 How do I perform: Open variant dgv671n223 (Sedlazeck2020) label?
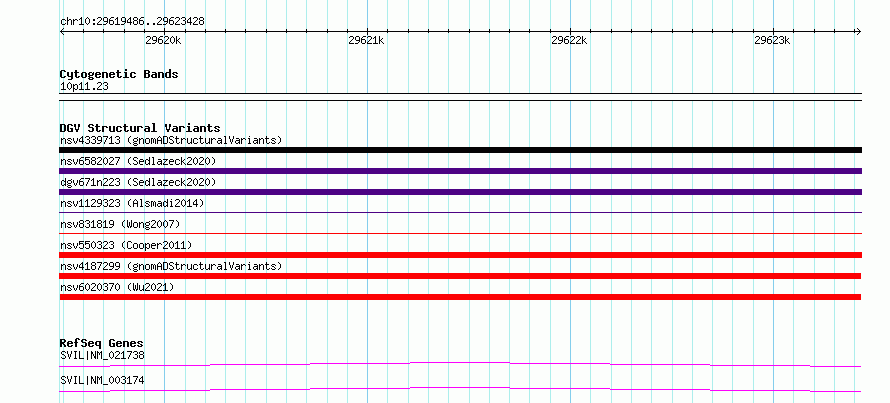point(138,182)
